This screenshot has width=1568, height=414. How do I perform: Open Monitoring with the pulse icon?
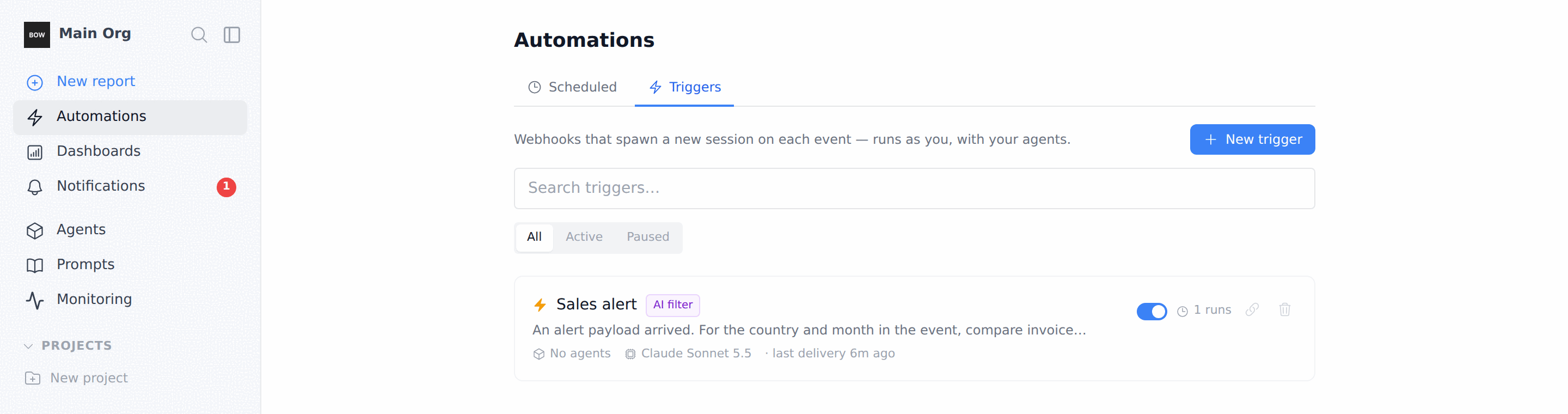tap(35, 300)
